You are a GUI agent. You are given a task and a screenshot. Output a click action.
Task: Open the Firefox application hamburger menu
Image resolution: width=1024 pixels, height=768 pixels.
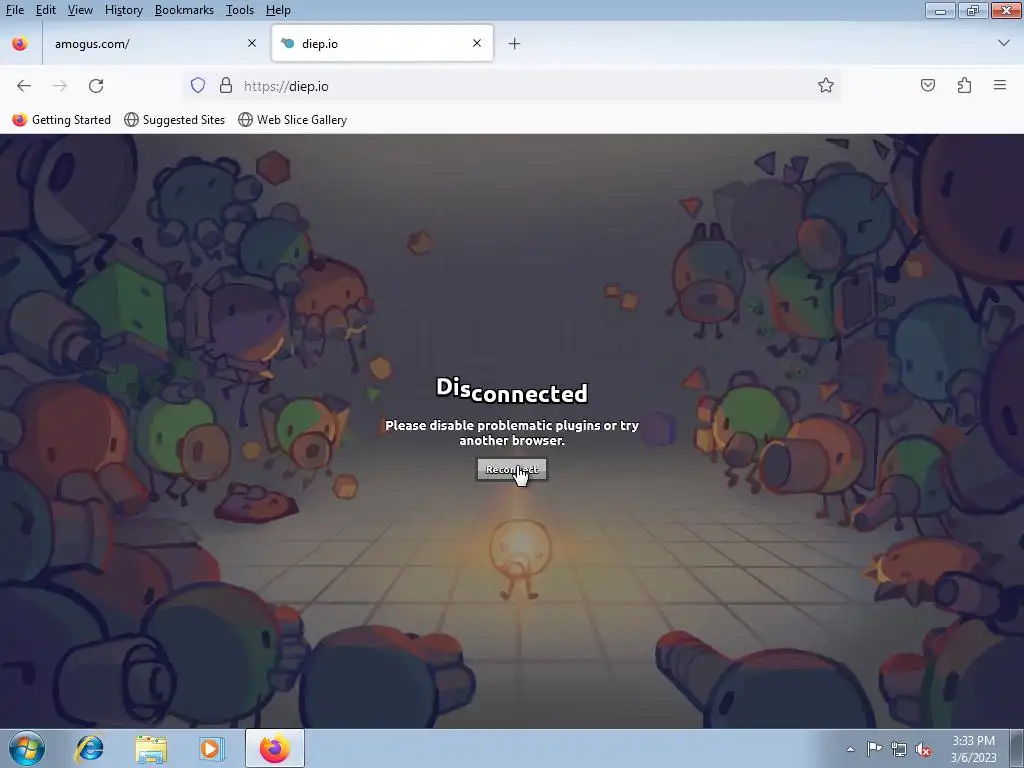(1000, 86)
